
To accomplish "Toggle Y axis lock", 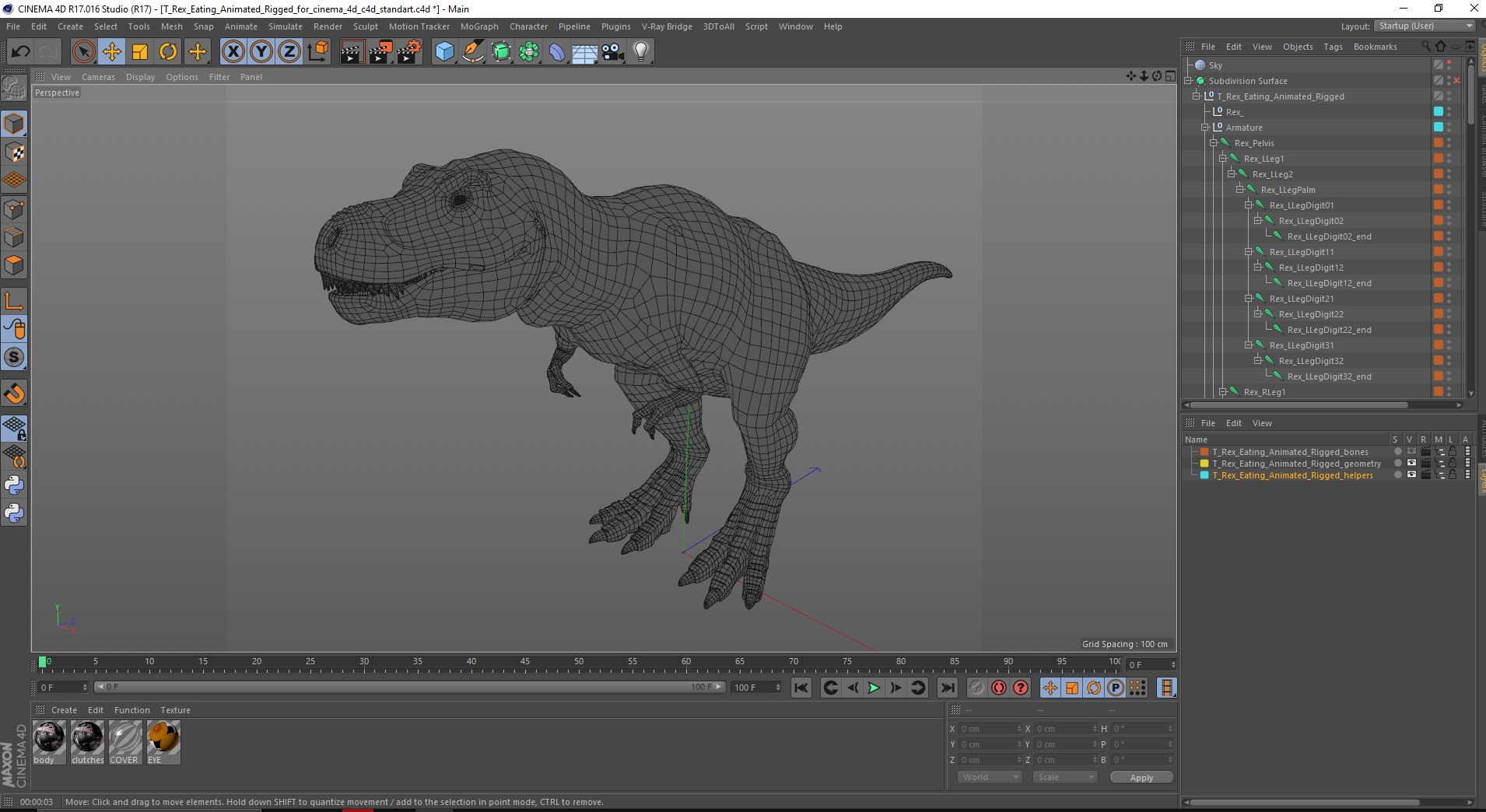I will click(261, 52).
